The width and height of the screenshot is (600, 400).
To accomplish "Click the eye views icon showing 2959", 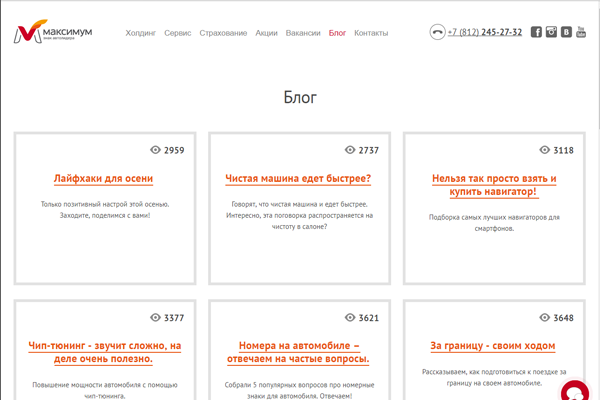I will [155, 150].
